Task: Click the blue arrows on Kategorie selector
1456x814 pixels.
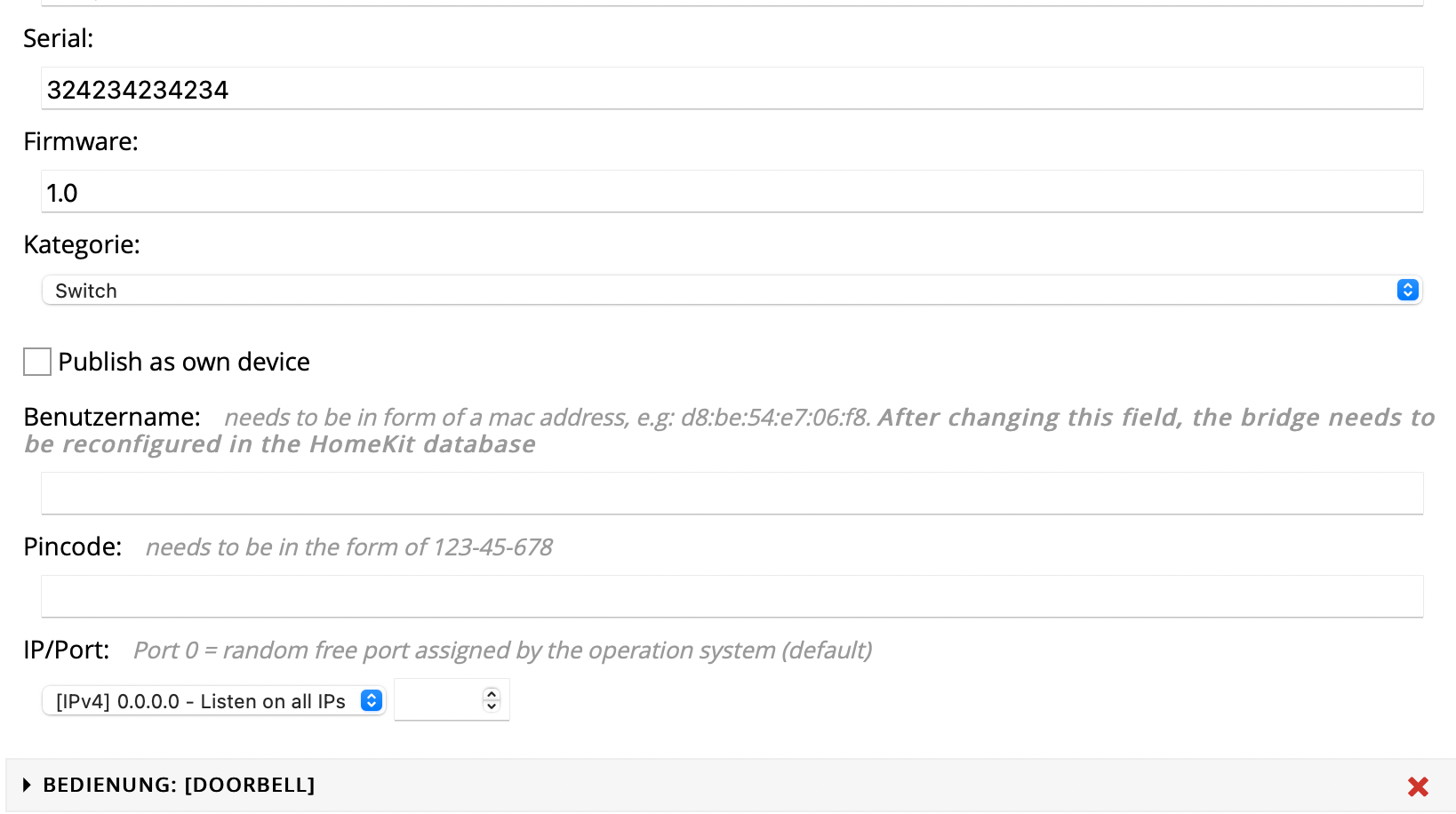Action: 1407,291
